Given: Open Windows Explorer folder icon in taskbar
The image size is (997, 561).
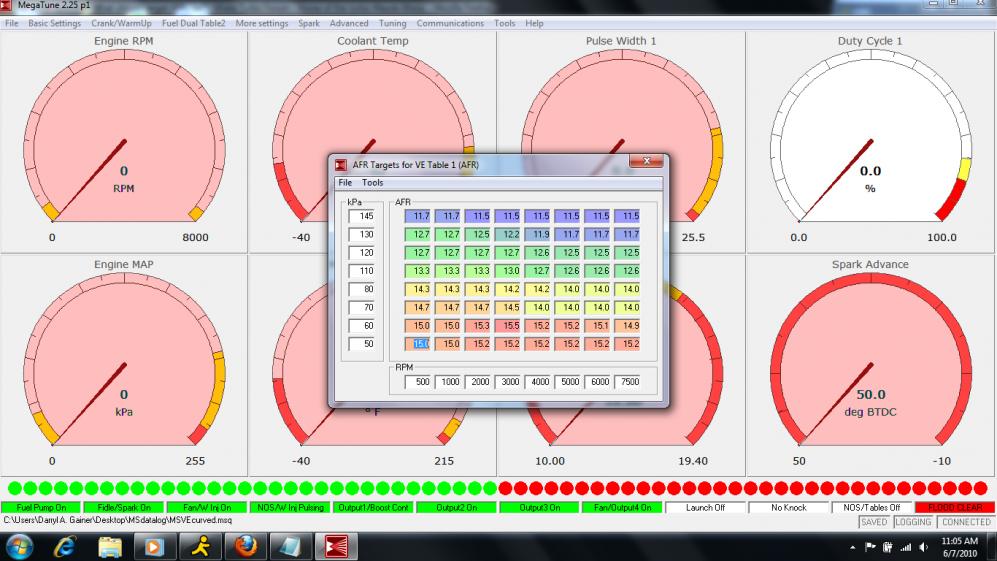Looking at the screenshot, I should click(110, 547).
